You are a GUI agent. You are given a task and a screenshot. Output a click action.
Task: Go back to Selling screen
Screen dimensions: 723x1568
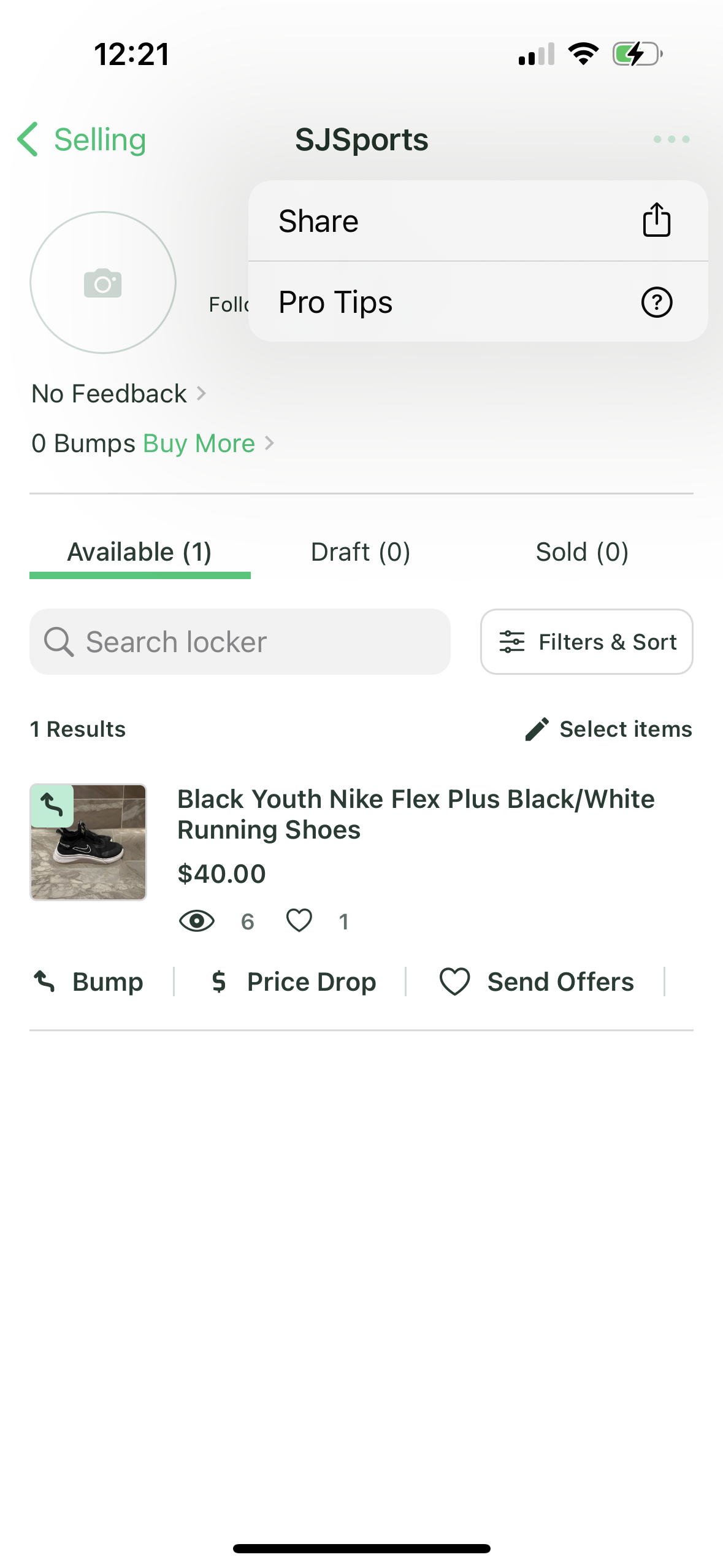click(82, 140)
